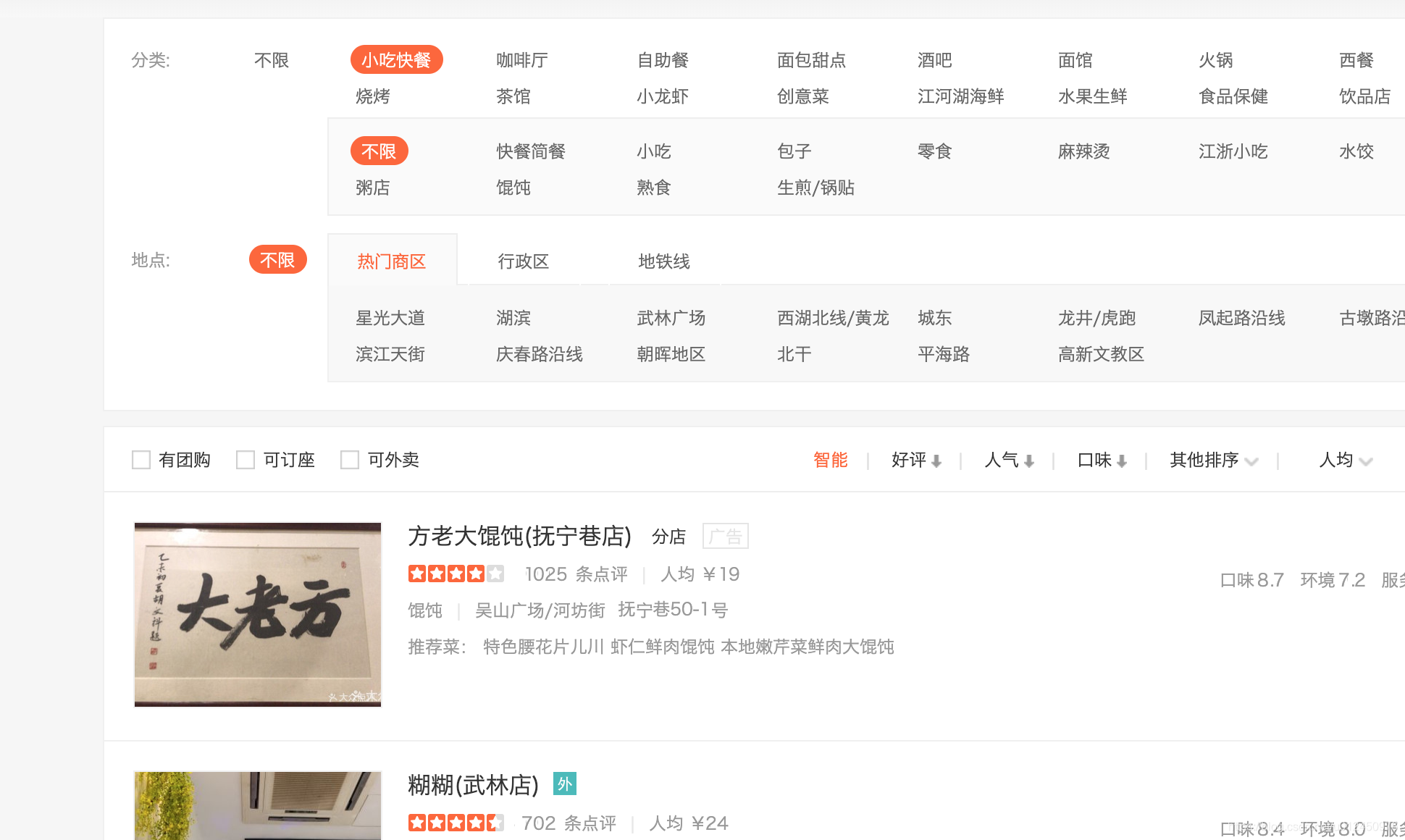This screenshot has width=1405, height=840.
Task: Click the 方老大馄饨 storefront photo thumbnail
Action: [x=257, y=614]
